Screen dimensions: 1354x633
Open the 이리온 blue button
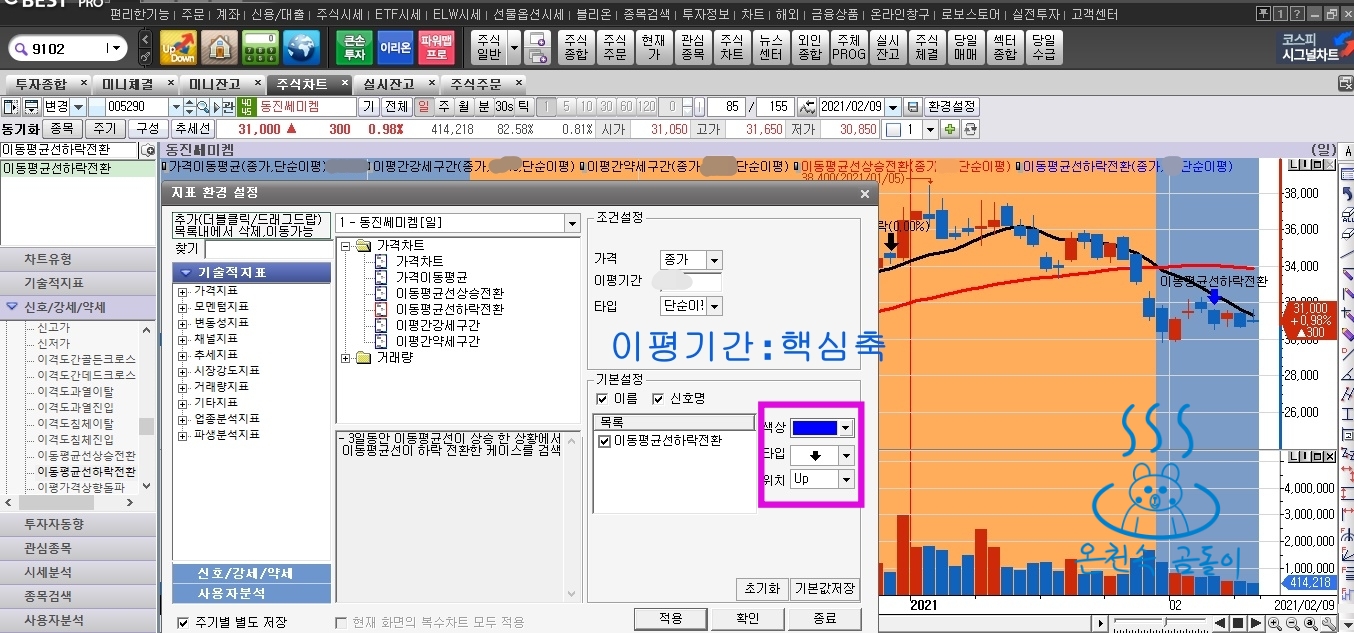[395, 47]
